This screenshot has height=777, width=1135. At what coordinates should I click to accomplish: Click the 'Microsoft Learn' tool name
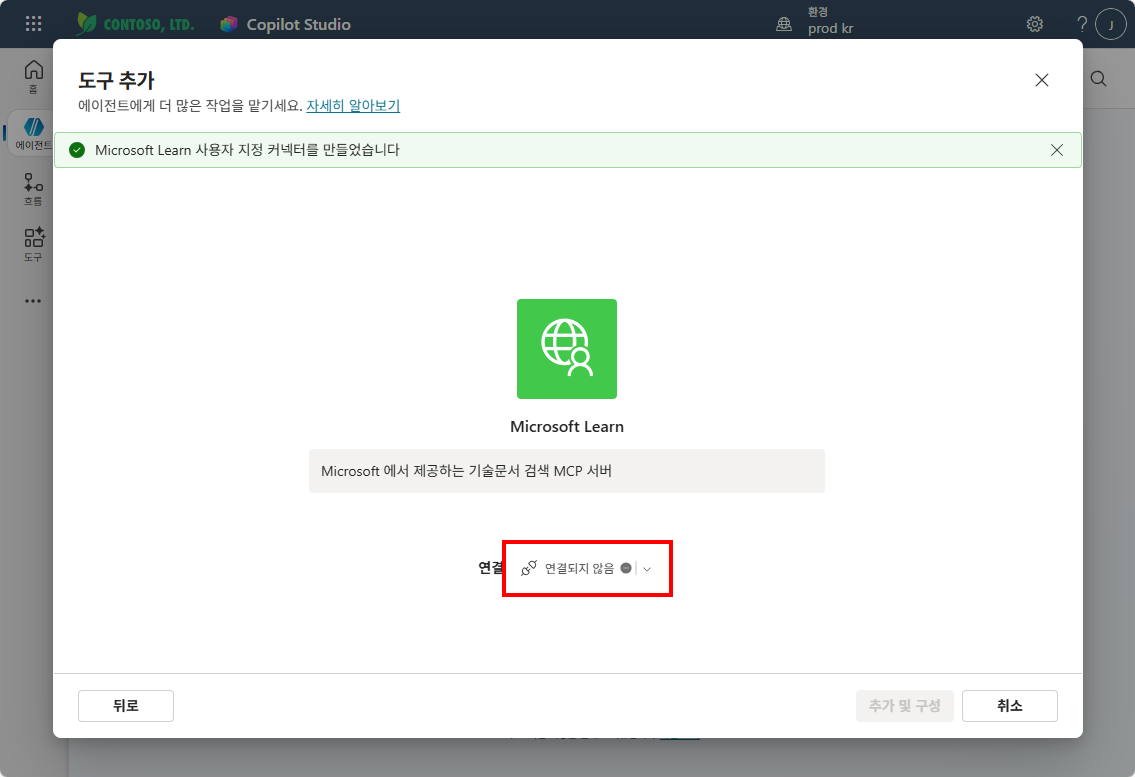[567, 427]
